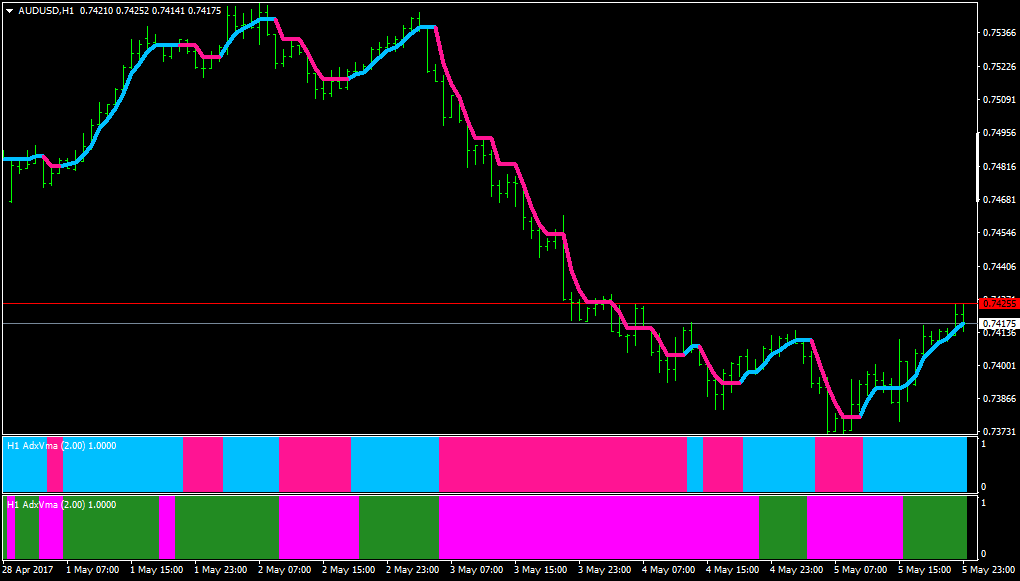
Task: Select open price 0.74210 in chart header
Action: pyautogui.click(x=96, y=10)
